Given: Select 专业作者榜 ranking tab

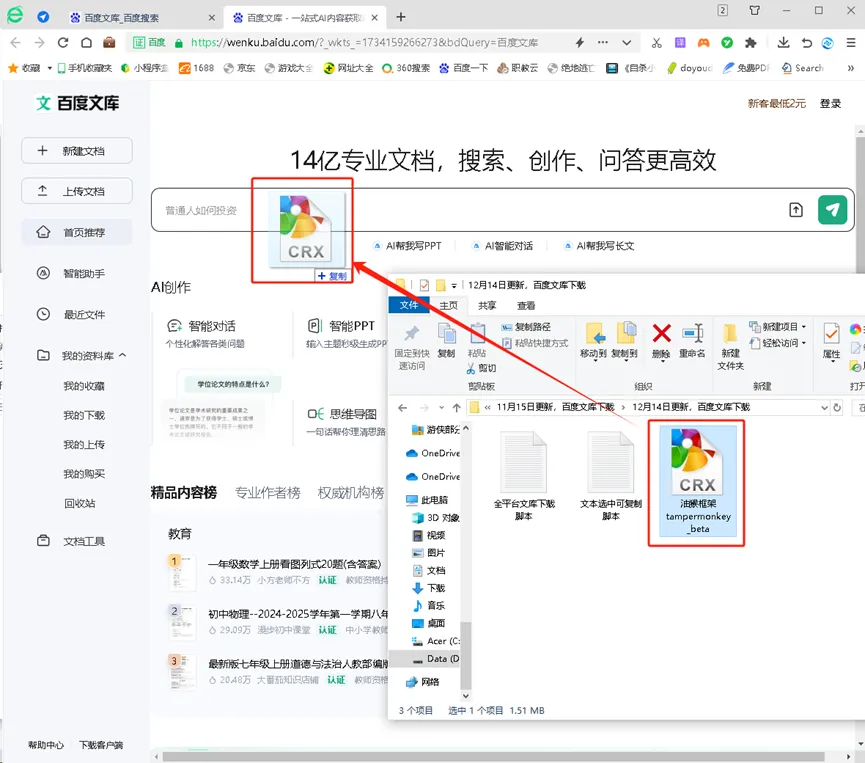Looking at the screenshot, I should [x=268, y=492].
